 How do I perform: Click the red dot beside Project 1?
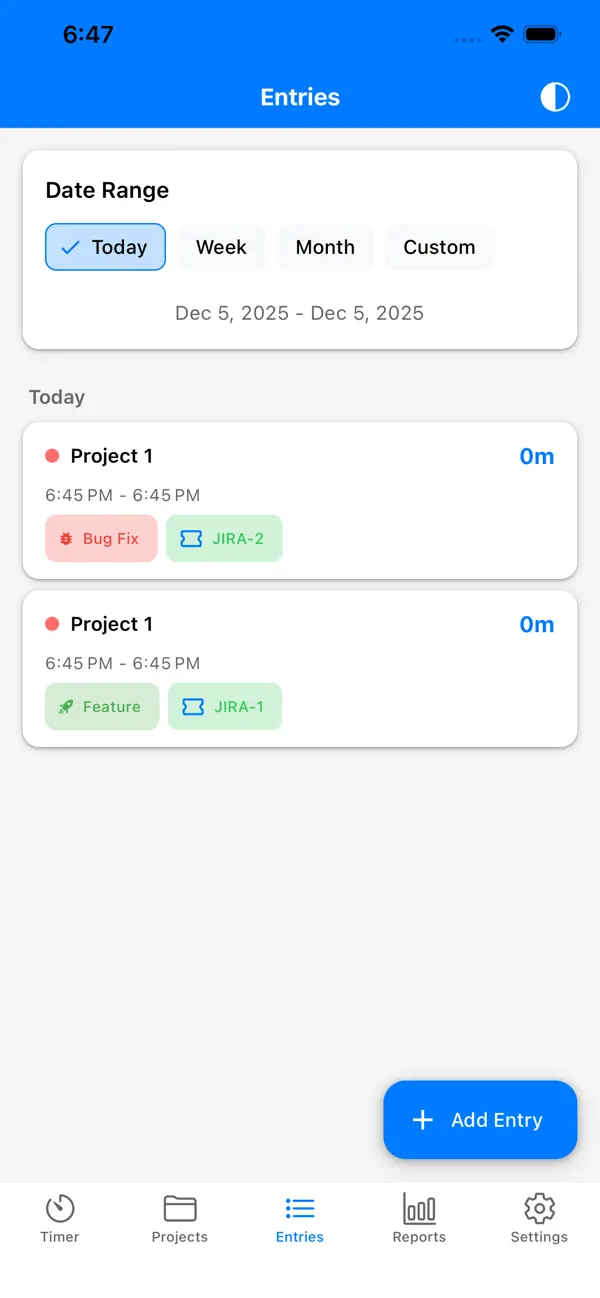(51, 455)
